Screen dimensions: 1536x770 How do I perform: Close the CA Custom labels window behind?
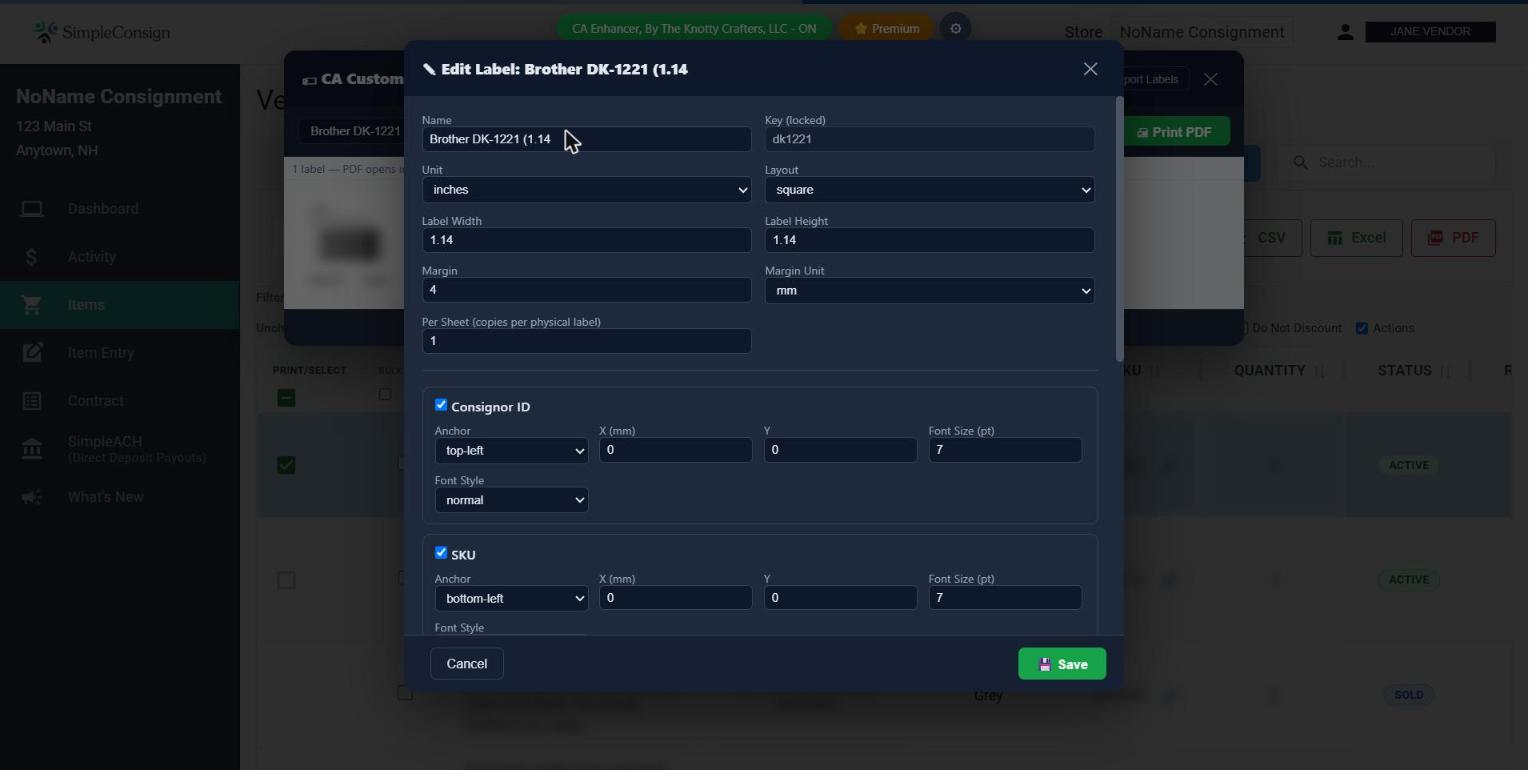[x=1211, y=79]
